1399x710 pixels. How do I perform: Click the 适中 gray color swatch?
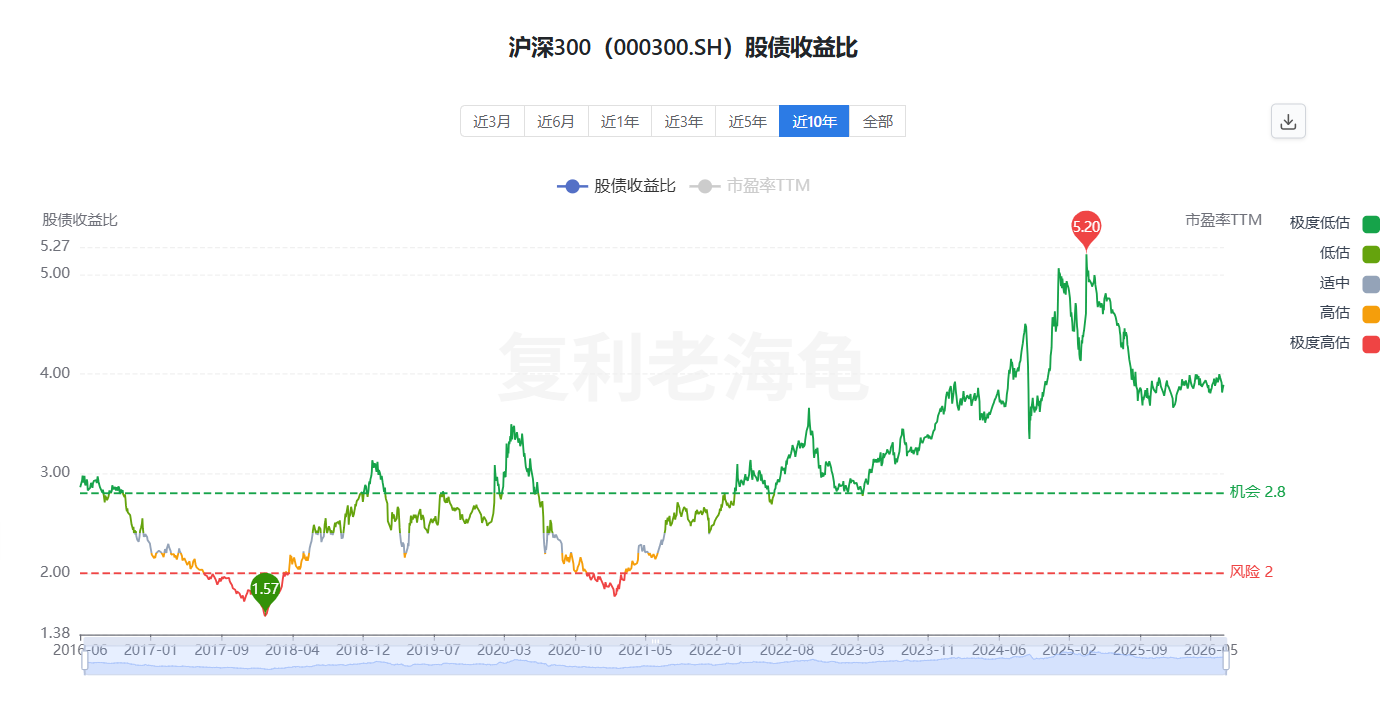click(1370, 283)
